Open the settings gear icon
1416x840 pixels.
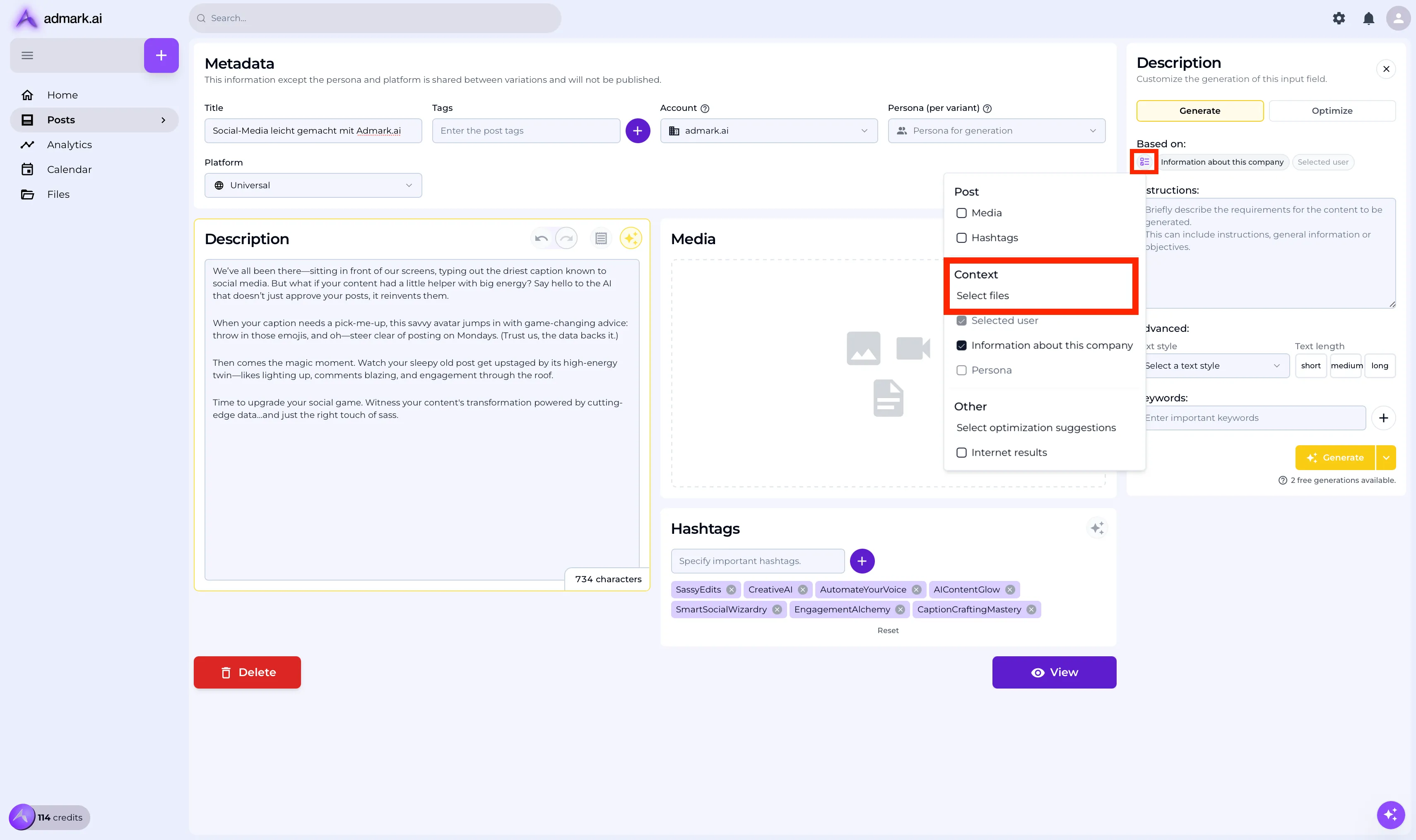coord(1339,18)
